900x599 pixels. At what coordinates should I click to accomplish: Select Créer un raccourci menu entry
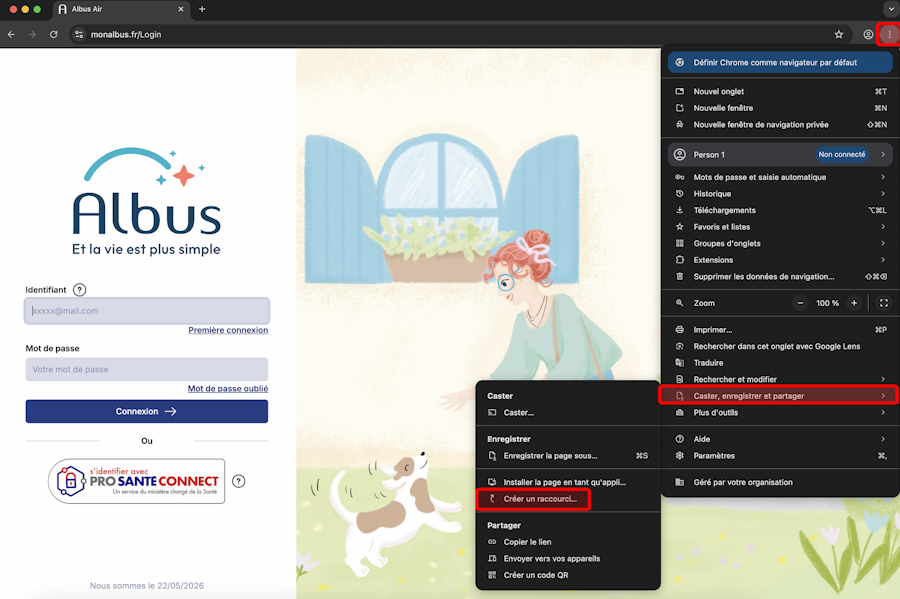coord(533,499)
